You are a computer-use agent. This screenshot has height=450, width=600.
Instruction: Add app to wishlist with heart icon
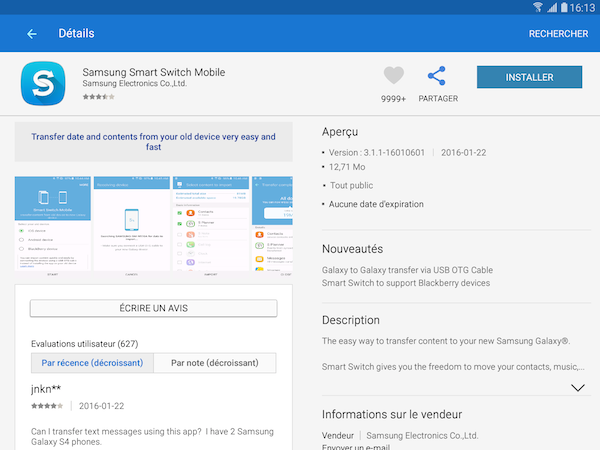point(393,75)
